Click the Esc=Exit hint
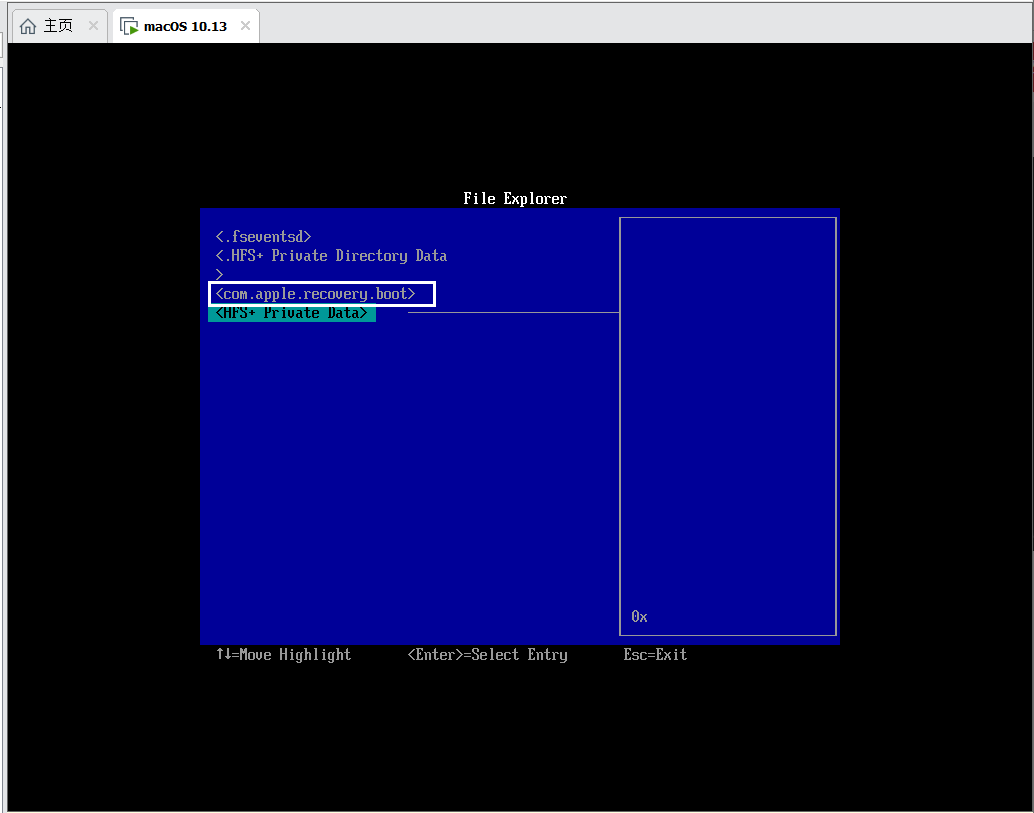This screenshot has width=1034, height=813. pos(655,655)
